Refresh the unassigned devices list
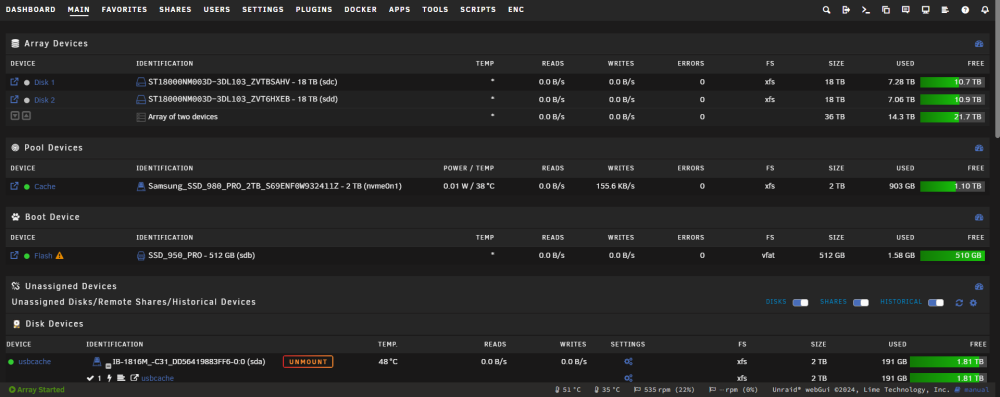 click(x=959, y=303)
